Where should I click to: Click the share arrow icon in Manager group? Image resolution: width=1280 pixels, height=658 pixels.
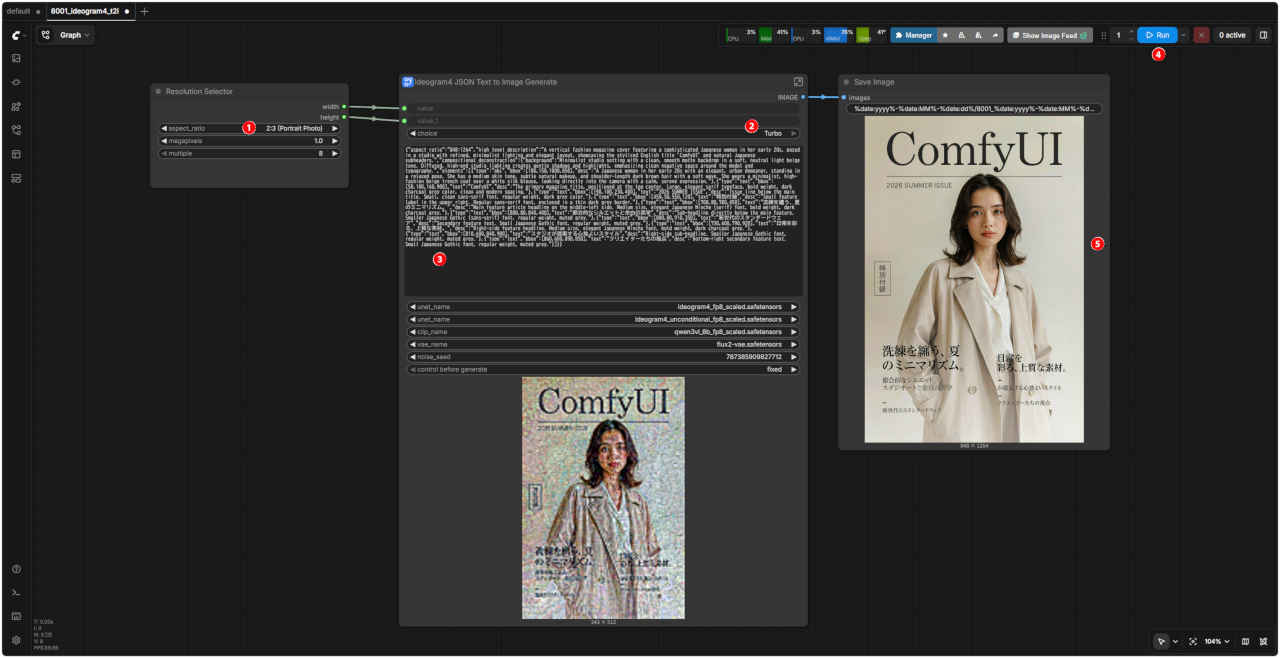(995, 35)
